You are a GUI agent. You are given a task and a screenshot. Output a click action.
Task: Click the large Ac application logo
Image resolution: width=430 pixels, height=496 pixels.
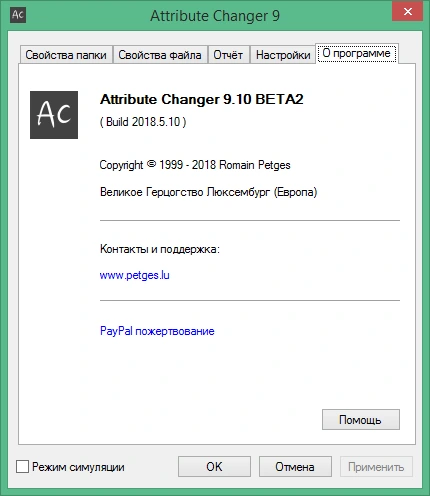coord(54,115)
